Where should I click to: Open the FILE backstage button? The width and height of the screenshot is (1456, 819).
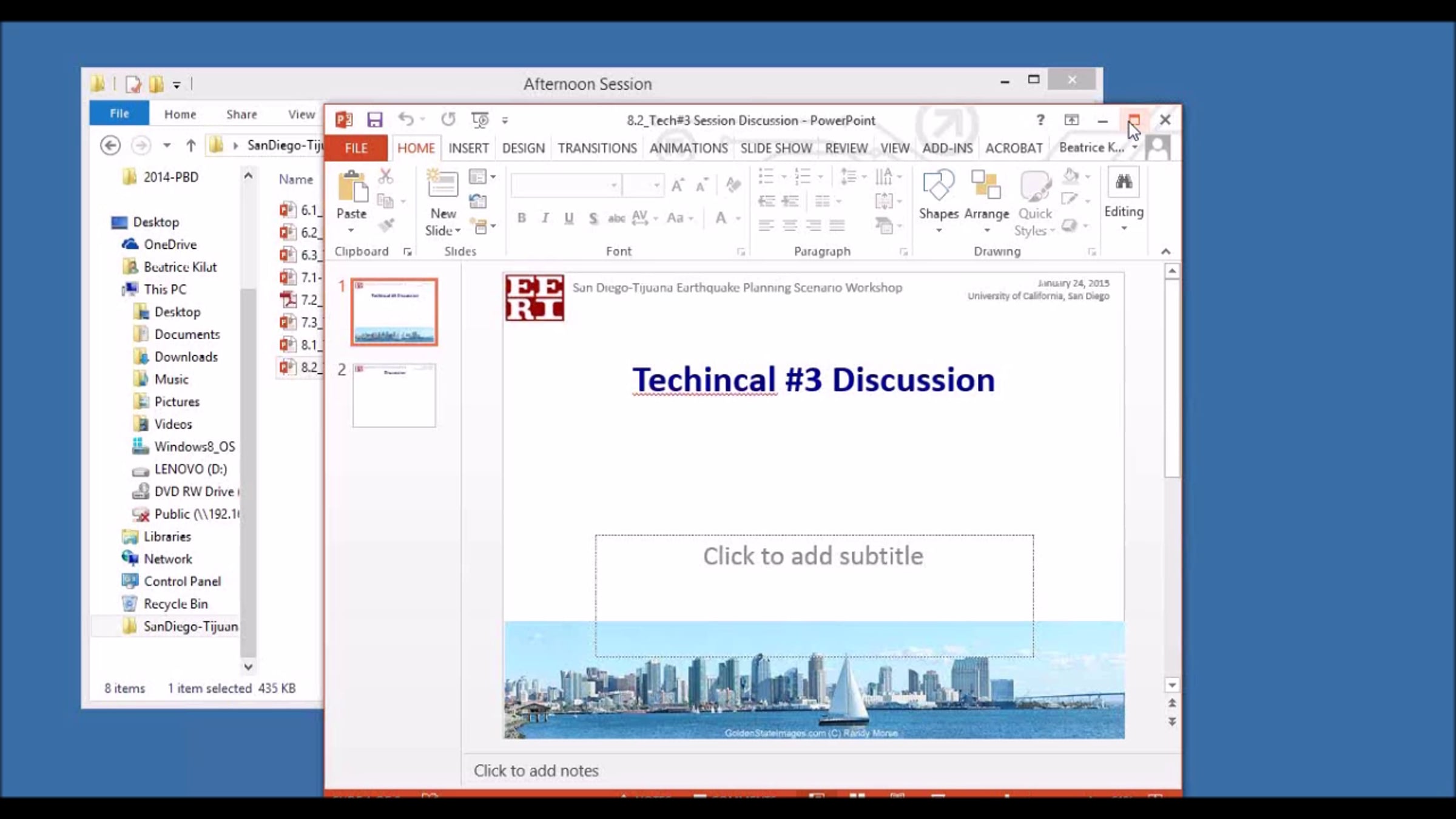click(356, 148)
